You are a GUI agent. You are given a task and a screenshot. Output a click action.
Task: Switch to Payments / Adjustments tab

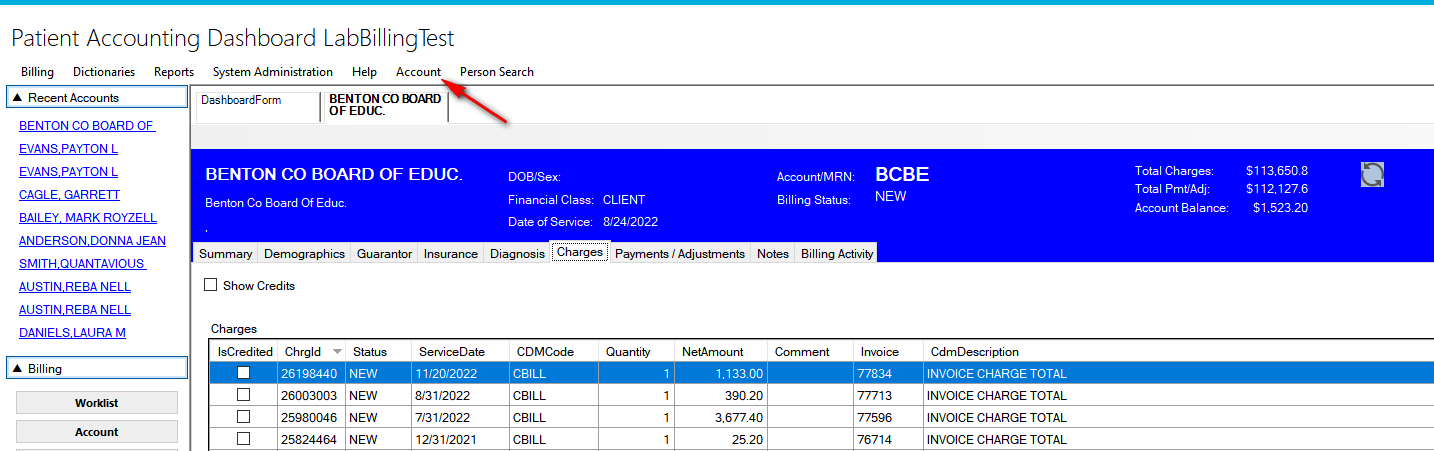[679, 254]
